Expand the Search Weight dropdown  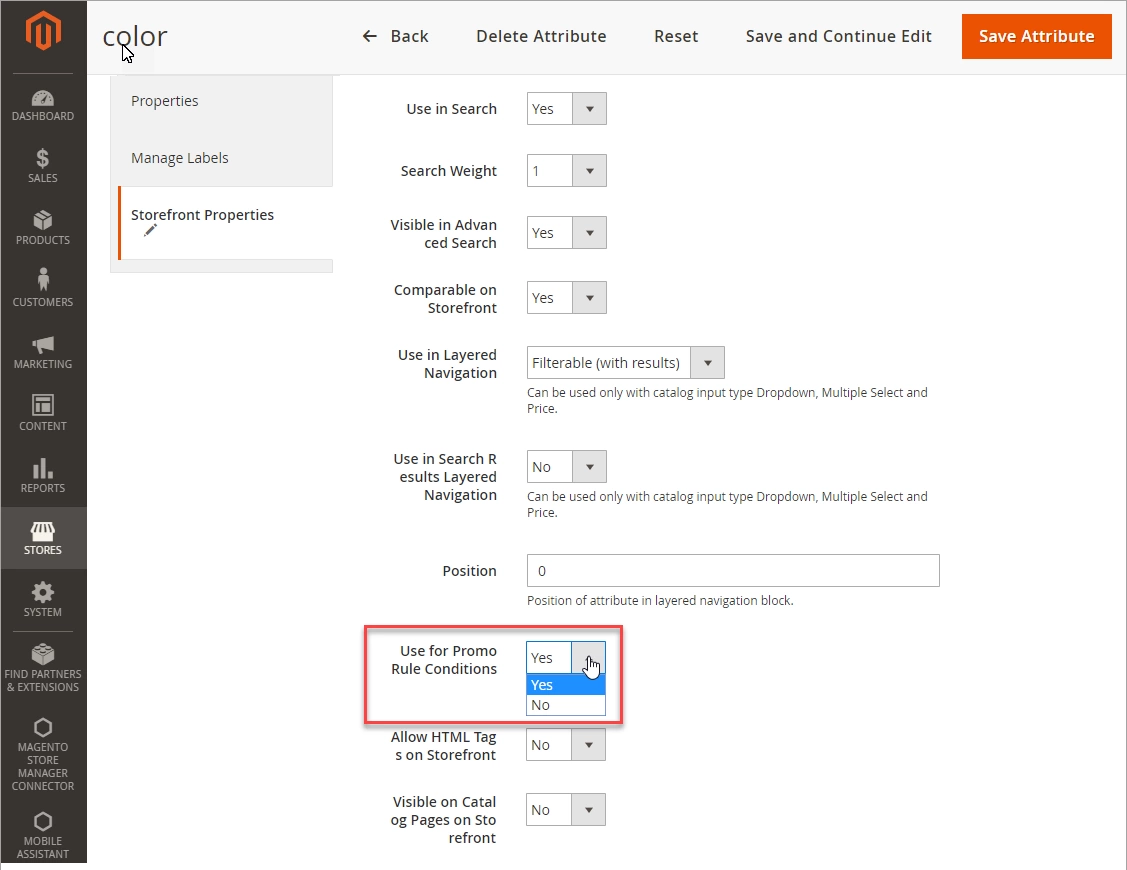(x=589, y=170)
